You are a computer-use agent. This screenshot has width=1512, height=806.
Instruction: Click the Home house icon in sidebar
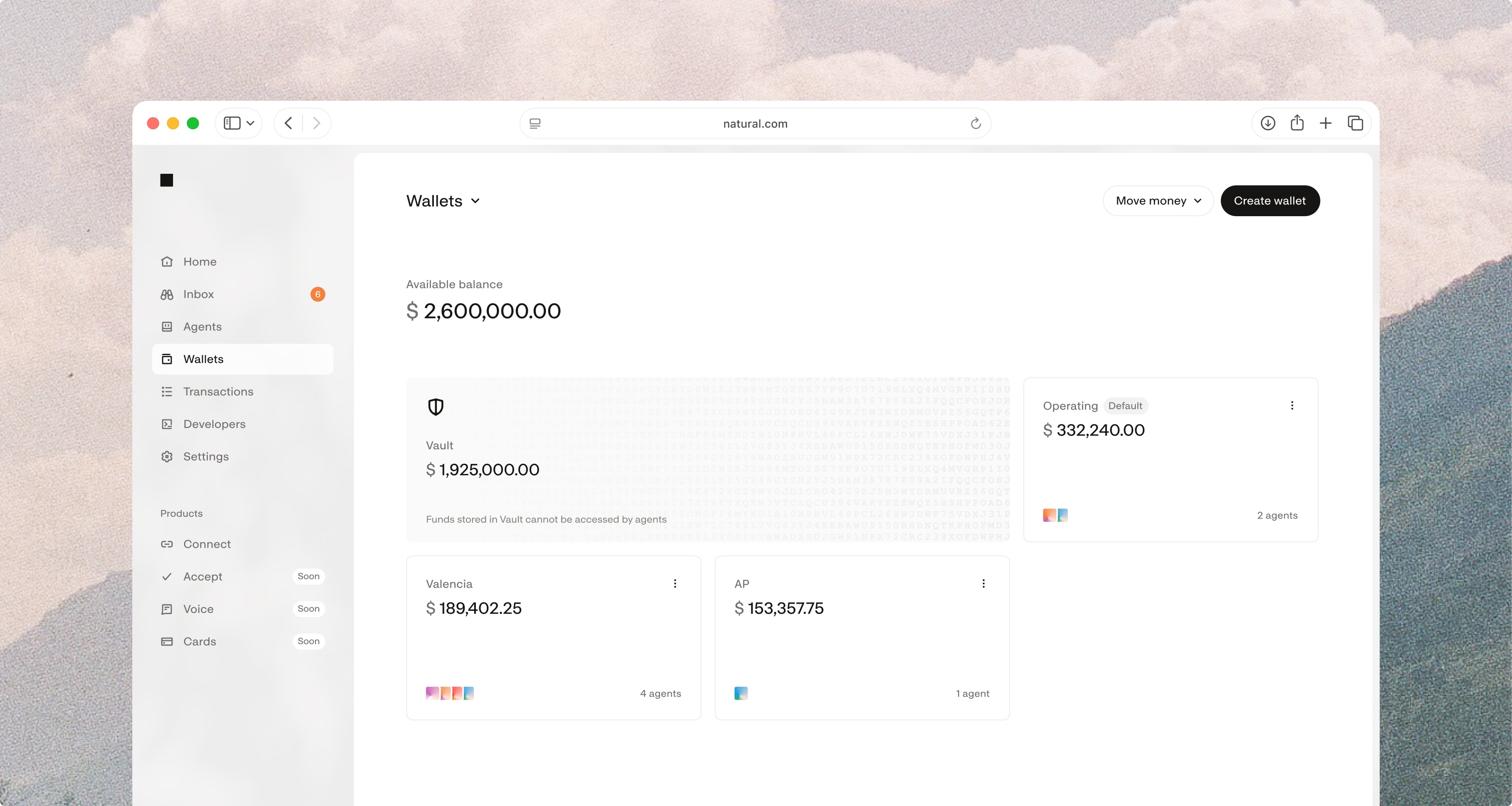click(167, 262)
